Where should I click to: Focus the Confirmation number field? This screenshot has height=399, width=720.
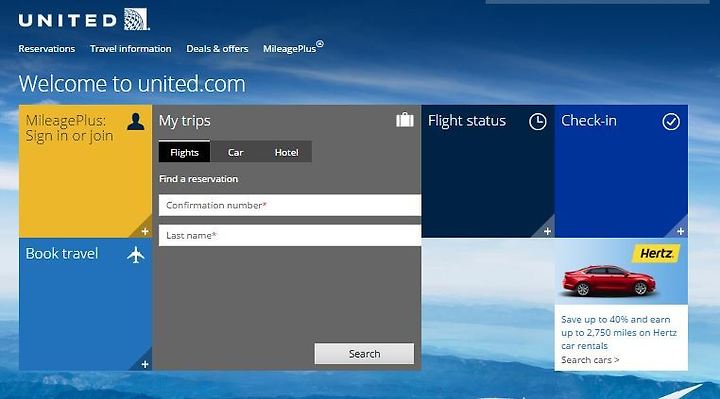(x=290, y=205)
